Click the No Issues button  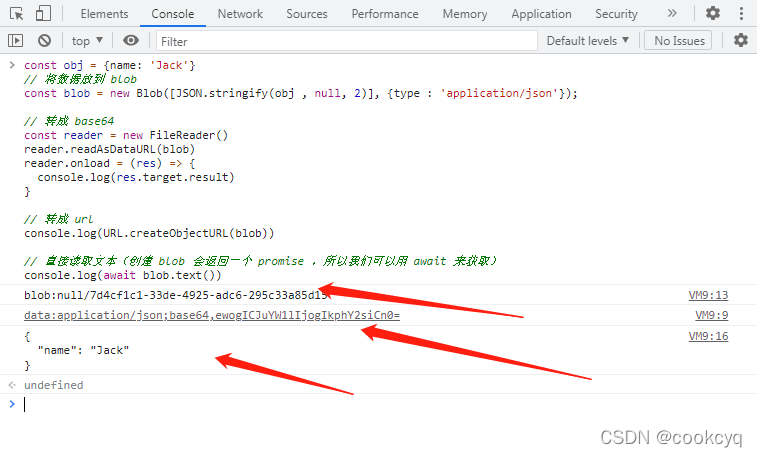(679, 41)
